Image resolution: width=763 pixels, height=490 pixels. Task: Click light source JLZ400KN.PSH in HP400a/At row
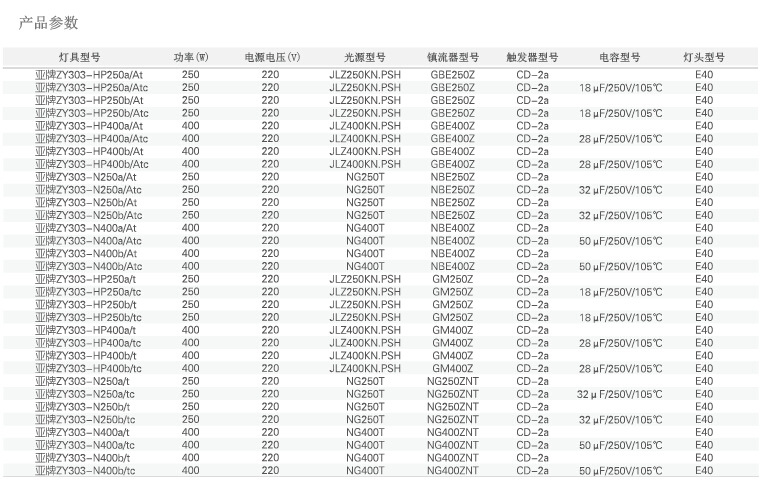pos(365,126)
